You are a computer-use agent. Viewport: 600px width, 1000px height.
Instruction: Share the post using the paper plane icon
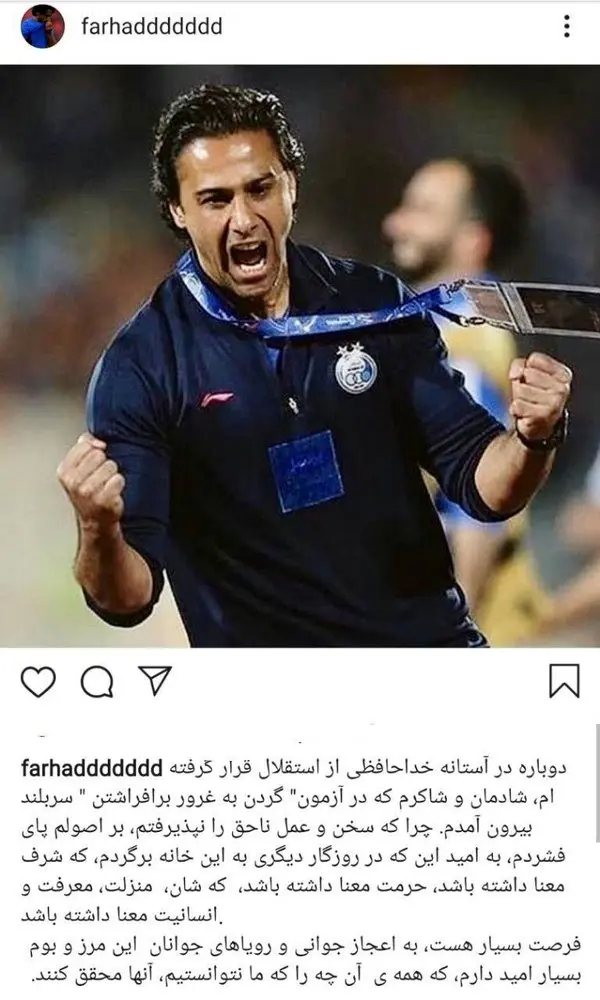pyautogui.click(x=156, y=680)
